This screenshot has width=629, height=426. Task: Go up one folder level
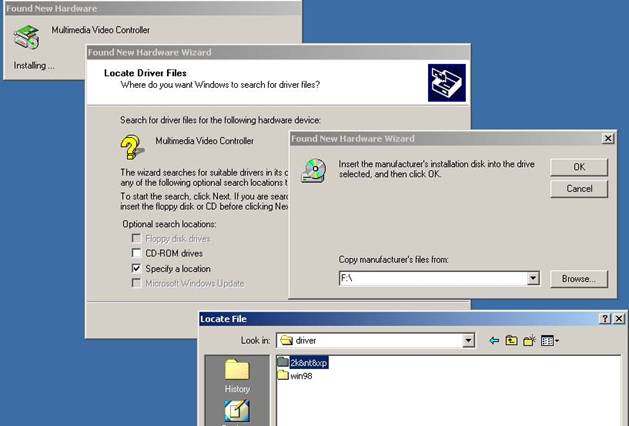point(511,341)
